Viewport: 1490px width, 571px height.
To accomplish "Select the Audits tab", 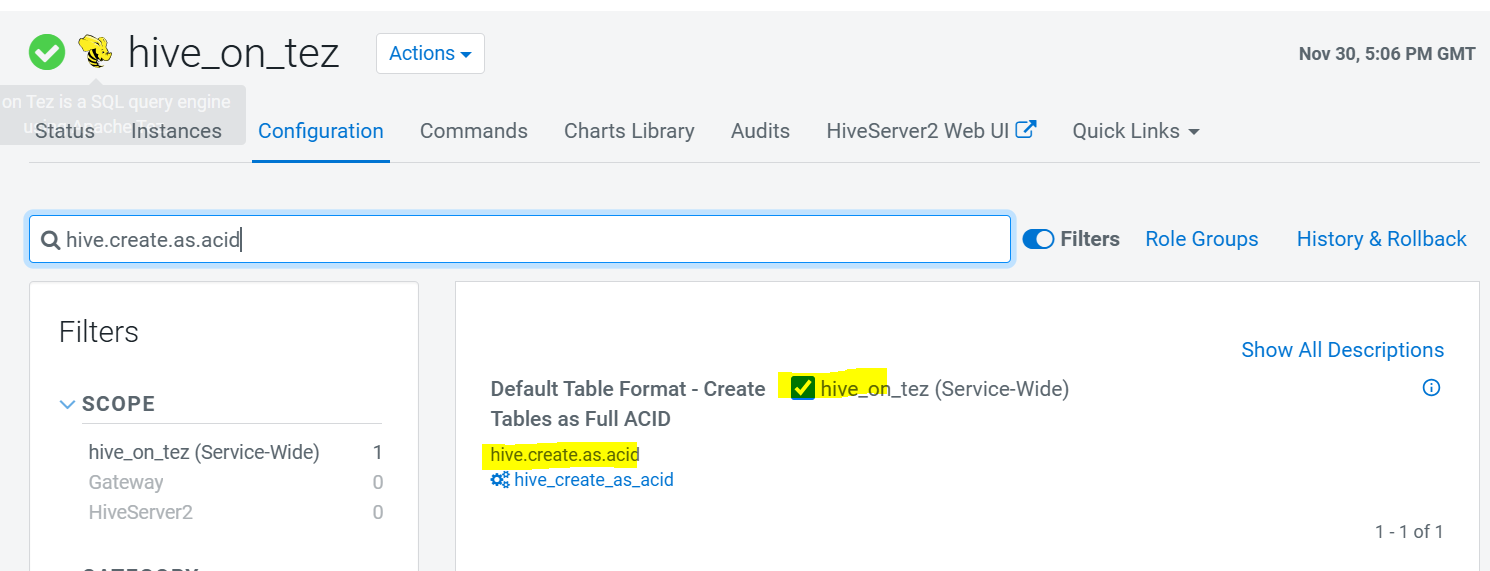I will pyautogui.click(x=760, y=131).
